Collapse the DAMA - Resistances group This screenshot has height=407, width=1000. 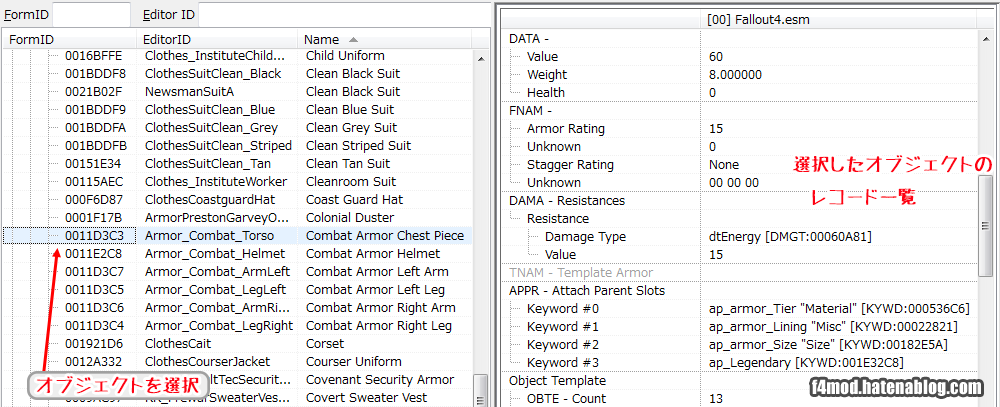click(x=565, y=201)
